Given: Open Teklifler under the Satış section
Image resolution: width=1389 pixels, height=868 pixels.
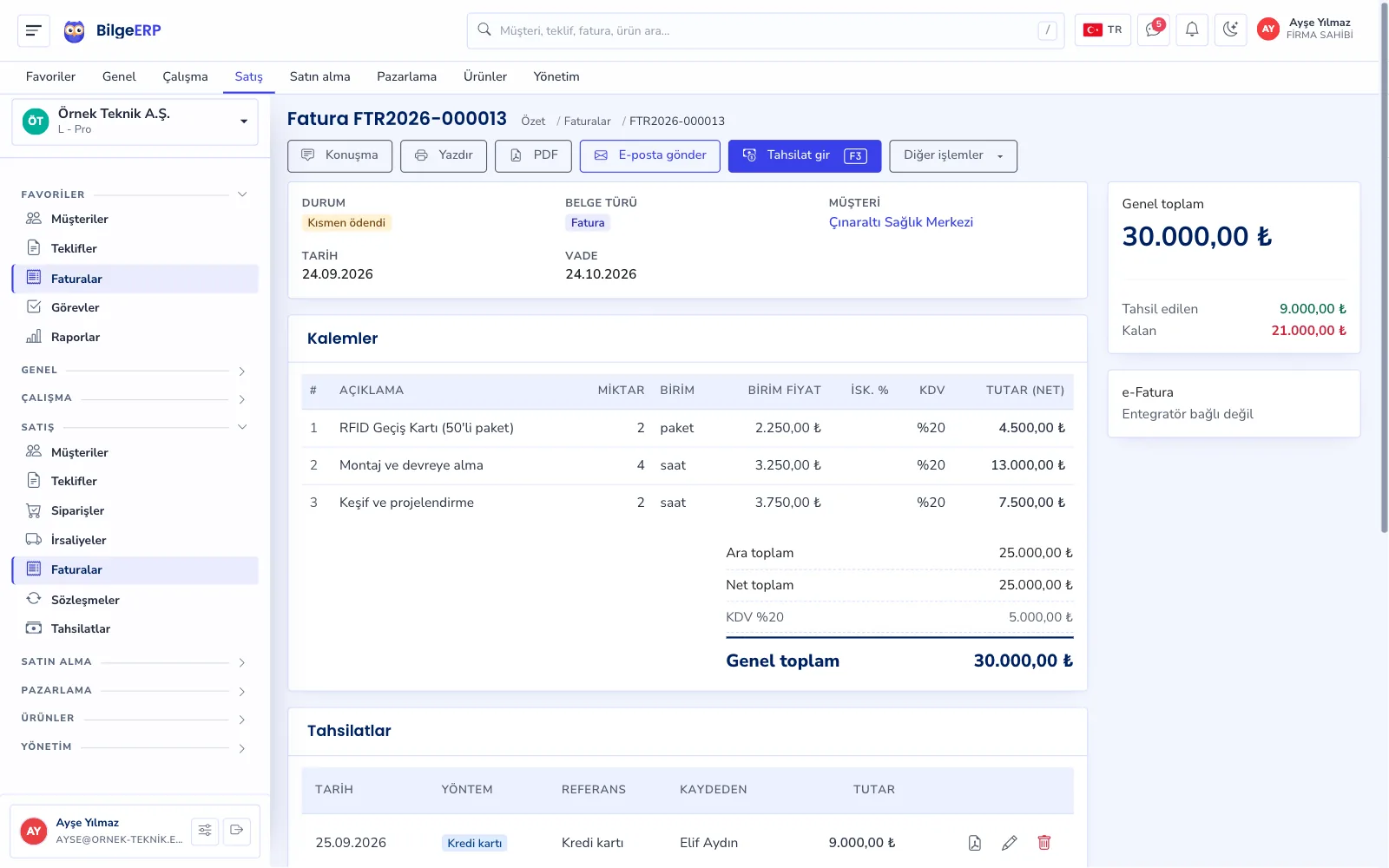Looking at the screenshot, I should pyautogui.click(x=135, y=481).
